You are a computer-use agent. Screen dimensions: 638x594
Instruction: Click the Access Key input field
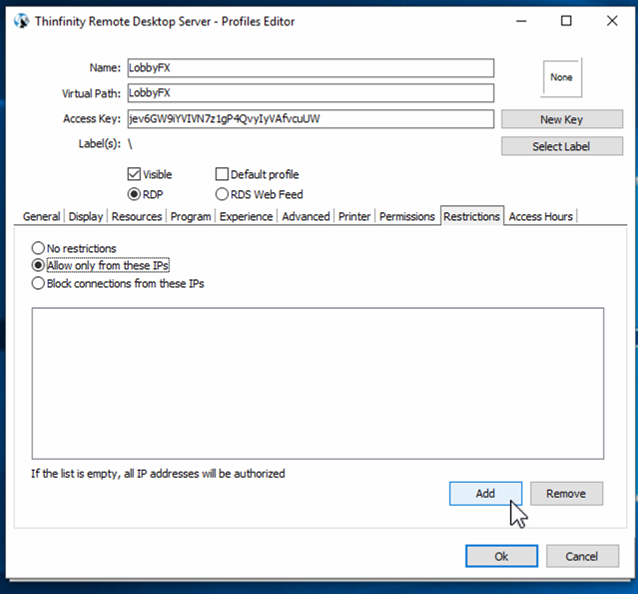(310, 119)
